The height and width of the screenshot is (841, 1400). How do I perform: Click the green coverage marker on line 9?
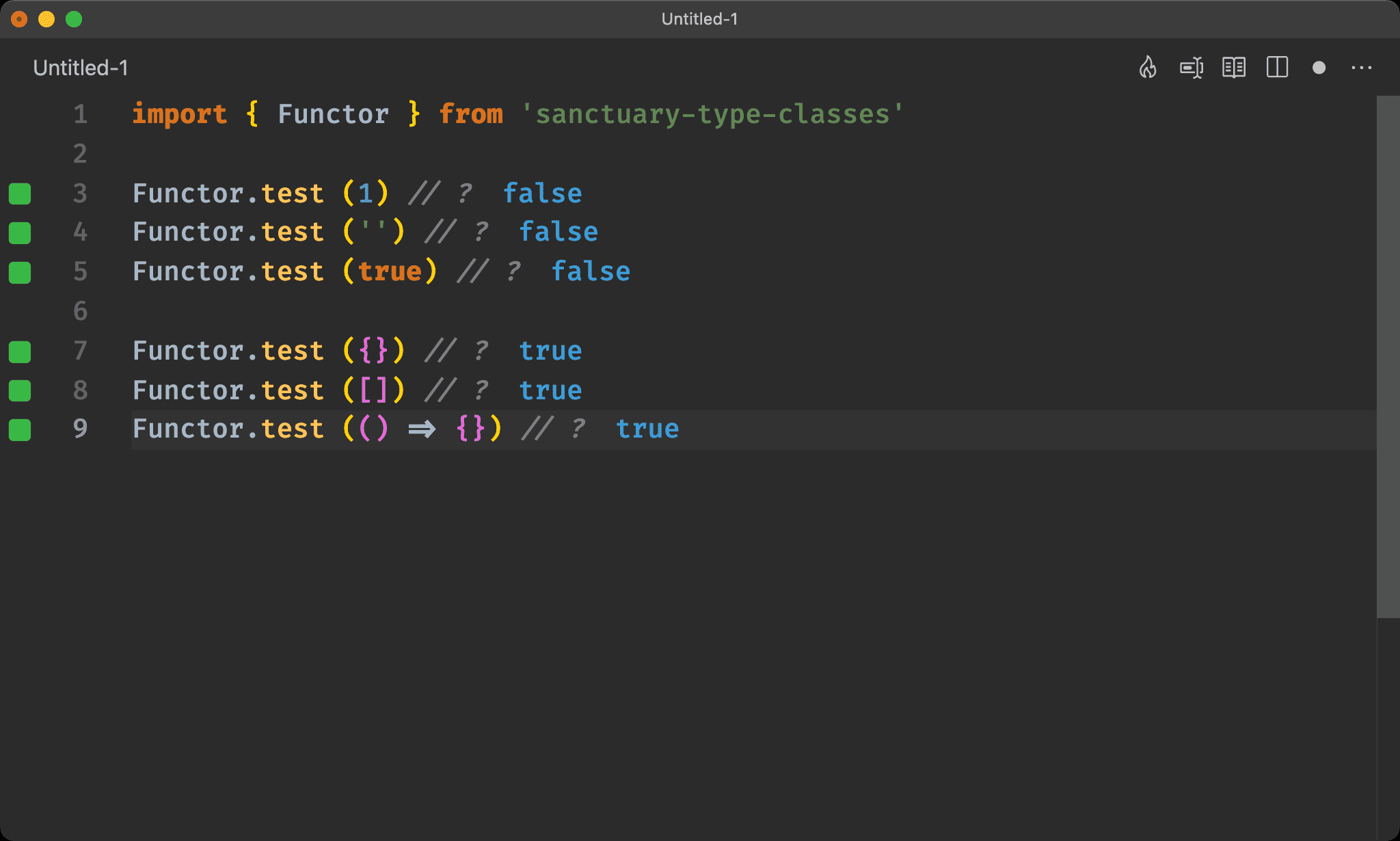[20, 430]
